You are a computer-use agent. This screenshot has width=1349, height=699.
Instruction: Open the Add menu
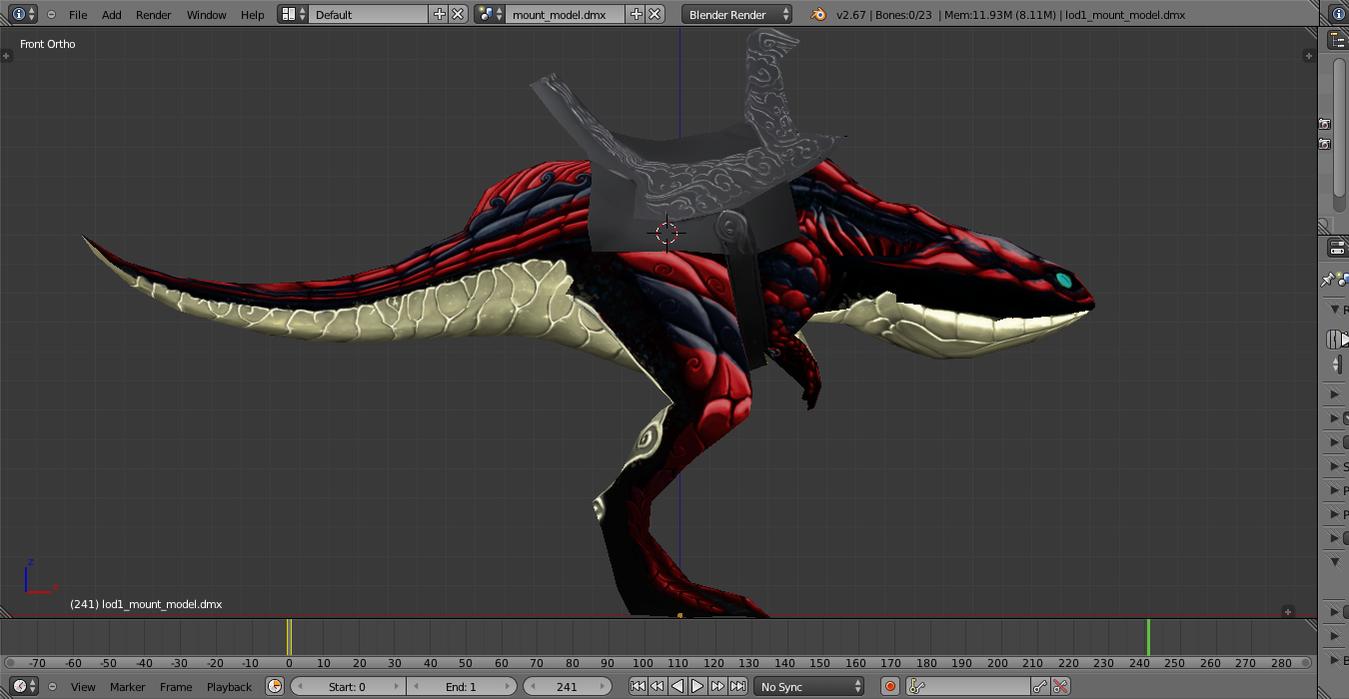112,15
